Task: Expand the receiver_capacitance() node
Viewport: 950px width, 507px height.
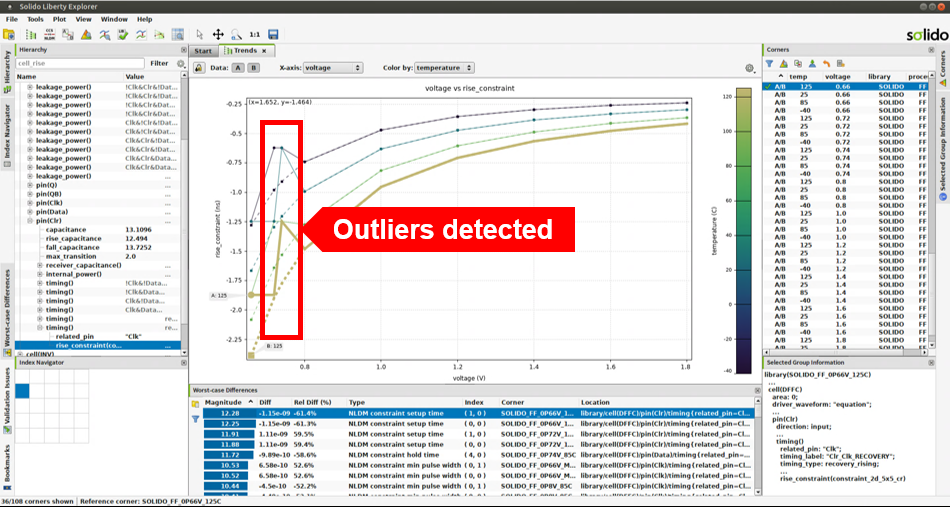Action: (39, 265)
